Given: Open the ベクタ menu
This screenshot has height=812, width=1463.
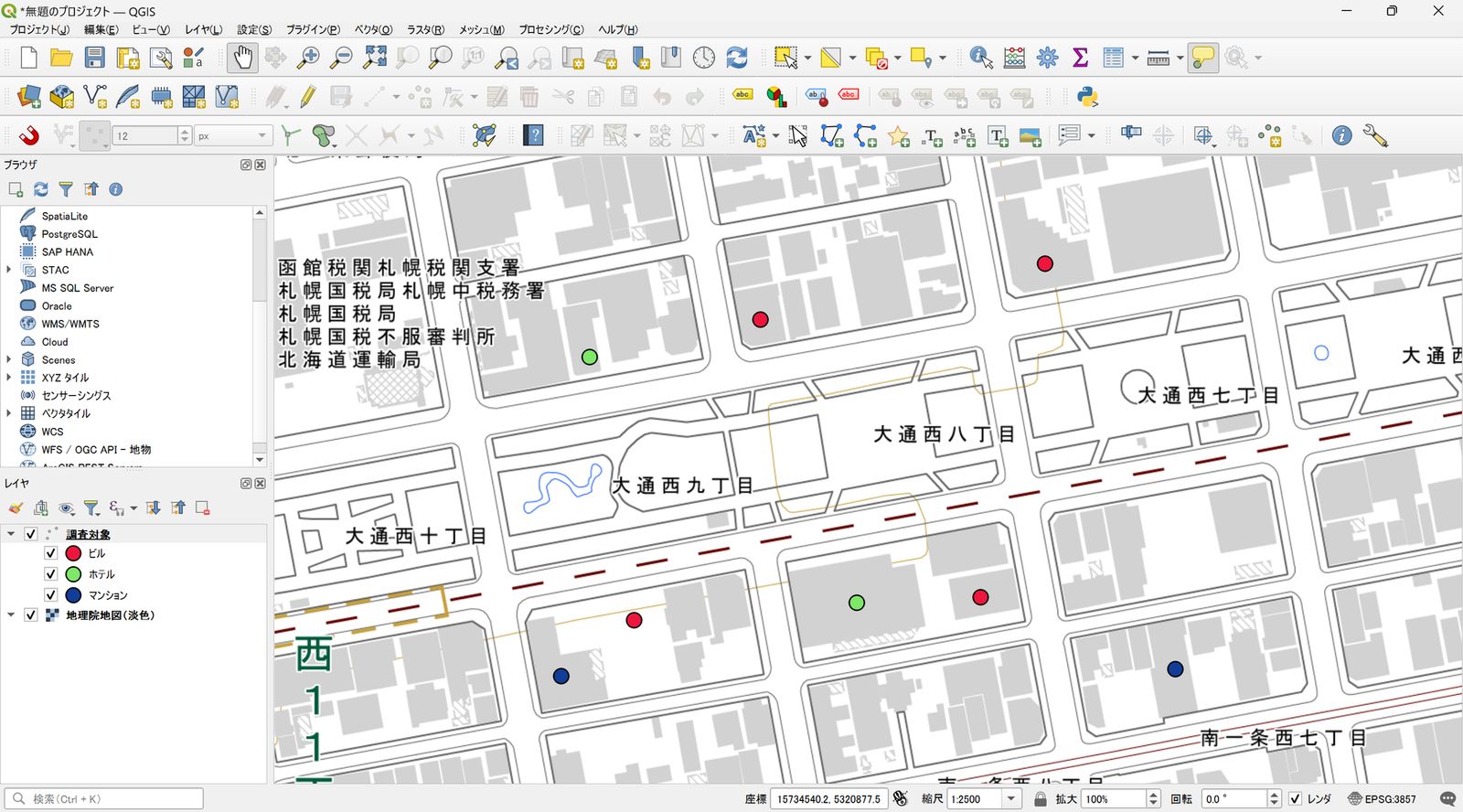Looking at the screenshot, I should coord(373,29).
